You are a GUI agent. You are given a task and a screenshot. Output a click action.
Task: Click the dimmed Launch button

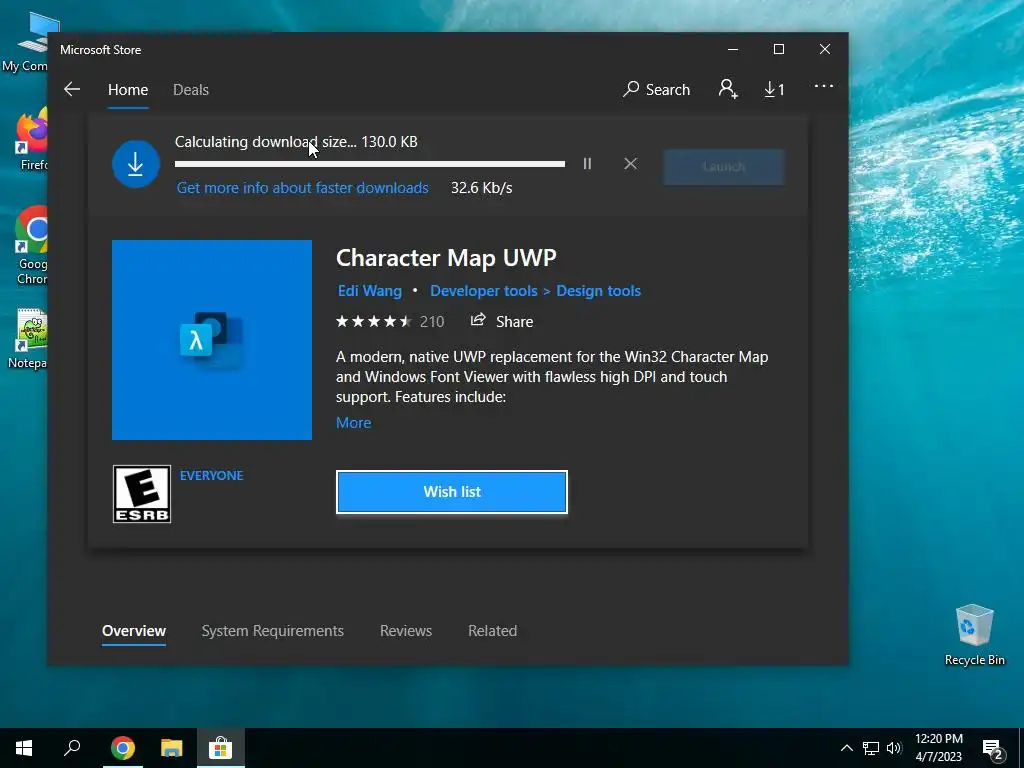pos(724,167)
